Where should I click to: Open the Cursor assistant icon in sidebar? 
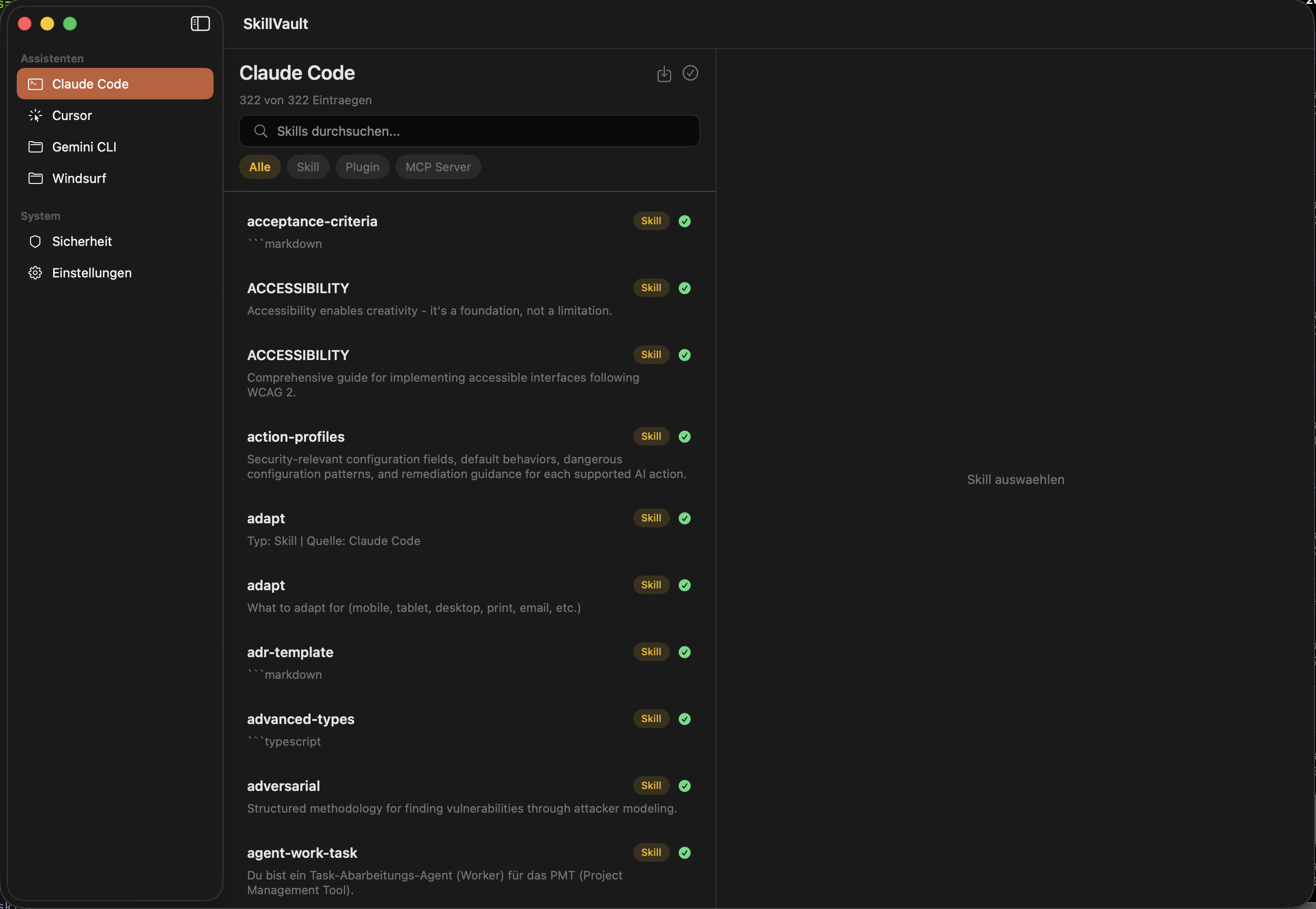[35, 115]
